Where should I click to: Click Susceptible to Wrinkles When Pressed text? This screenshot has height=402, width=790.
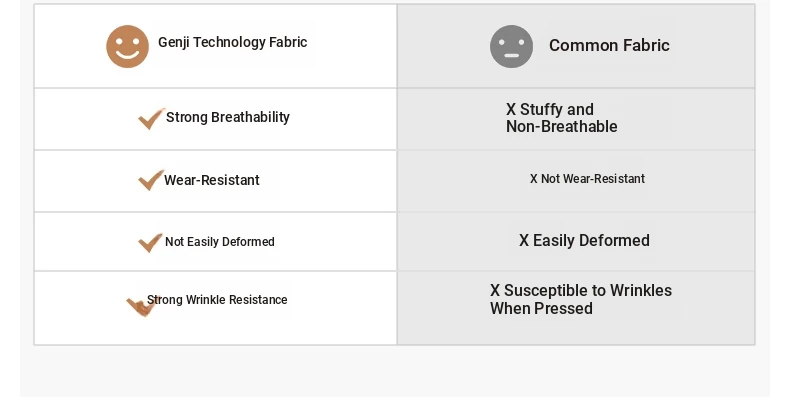point(581,299)
